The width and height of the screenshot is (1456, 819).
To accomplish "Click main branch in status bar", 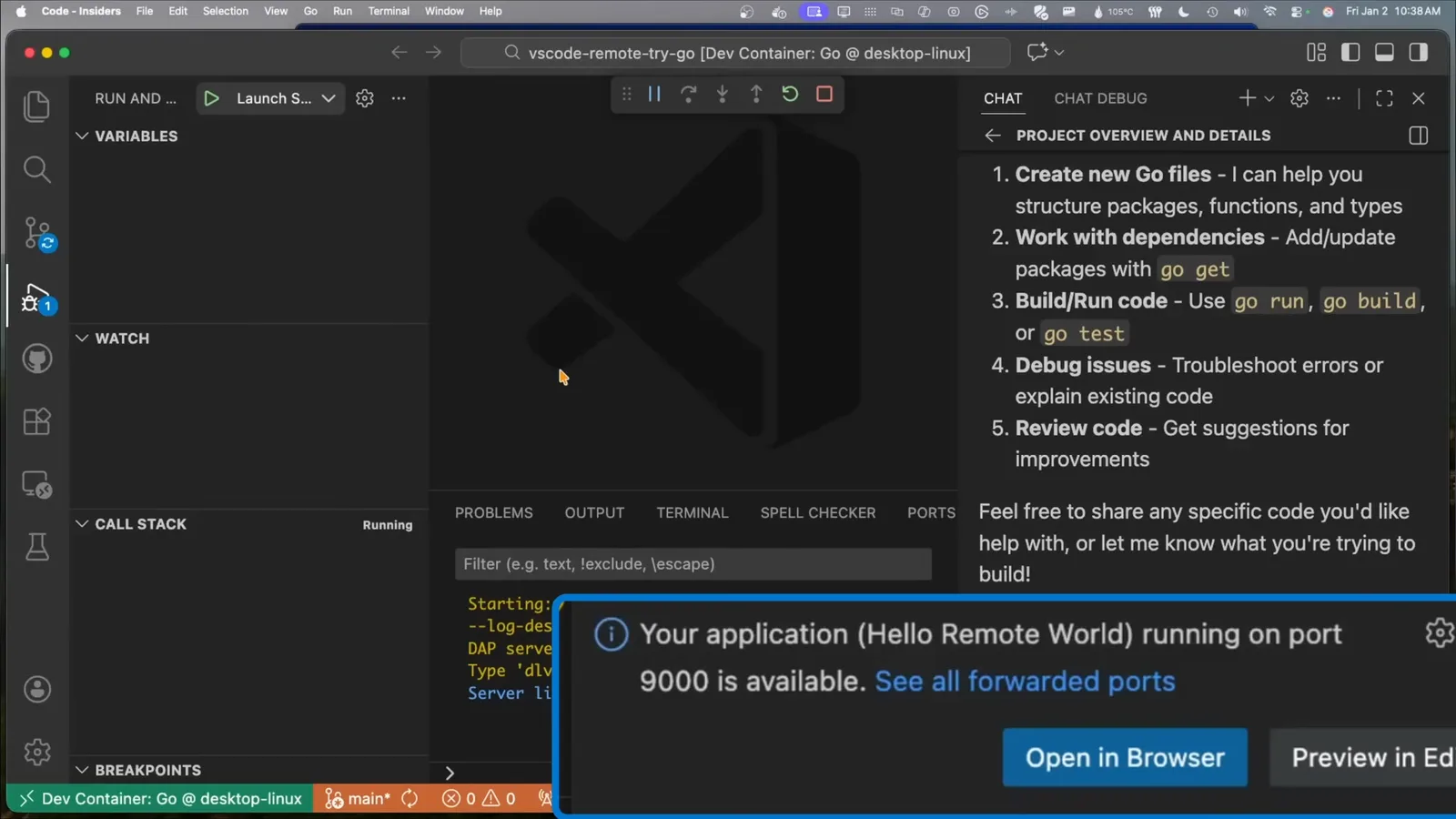I will [x=358, y=798].
